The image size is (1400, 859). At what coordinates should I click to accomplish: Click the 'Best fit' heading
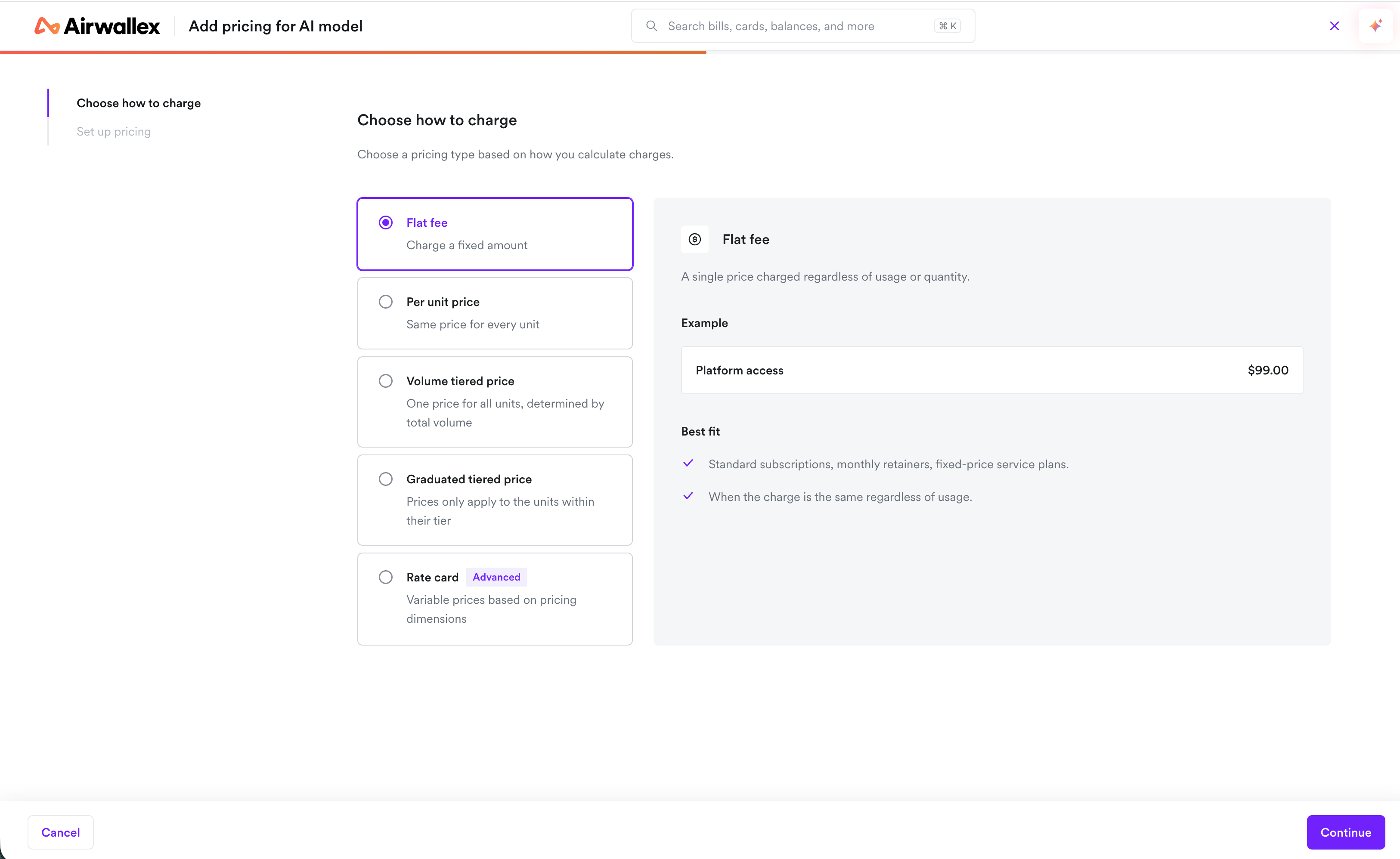[700, 432]
